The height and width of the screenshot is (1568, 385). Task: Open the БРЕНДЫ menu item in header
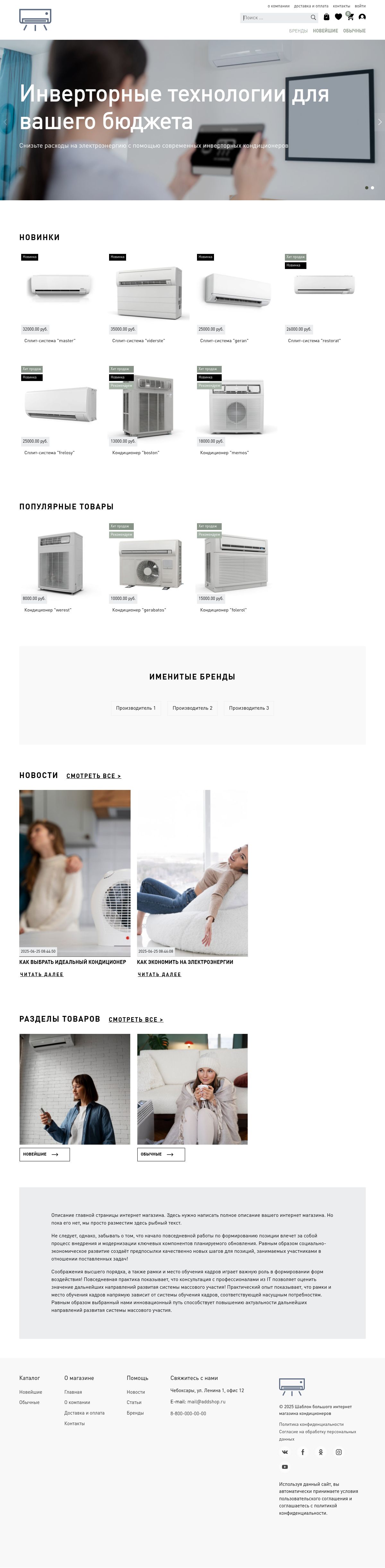[298, 30]
